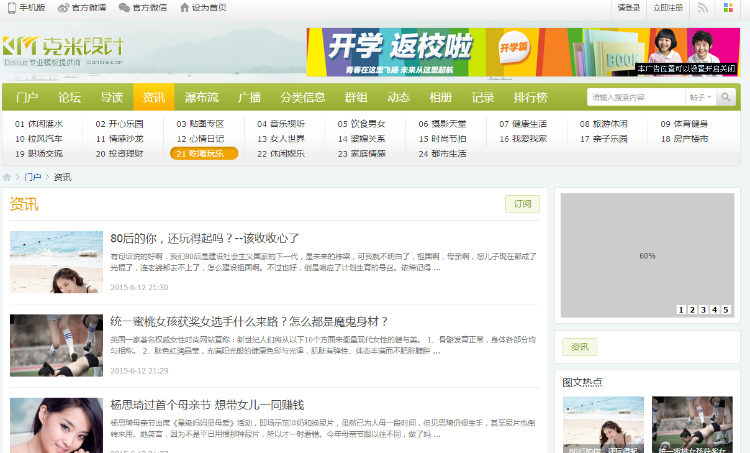Open the 群组 navigation tab

point(356,97)
